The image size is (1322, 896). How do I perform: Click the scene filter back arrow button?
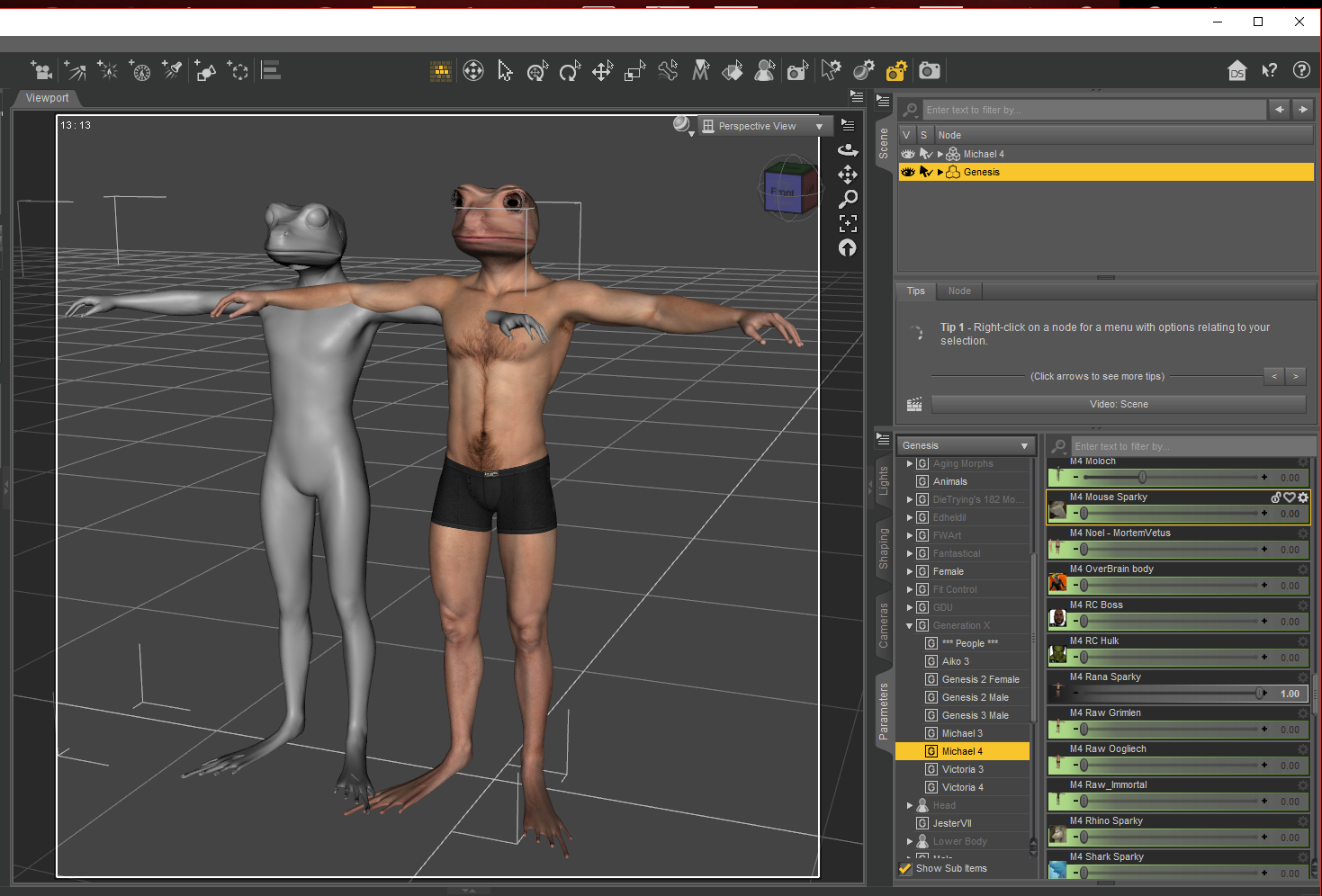tap(1279, 110)
